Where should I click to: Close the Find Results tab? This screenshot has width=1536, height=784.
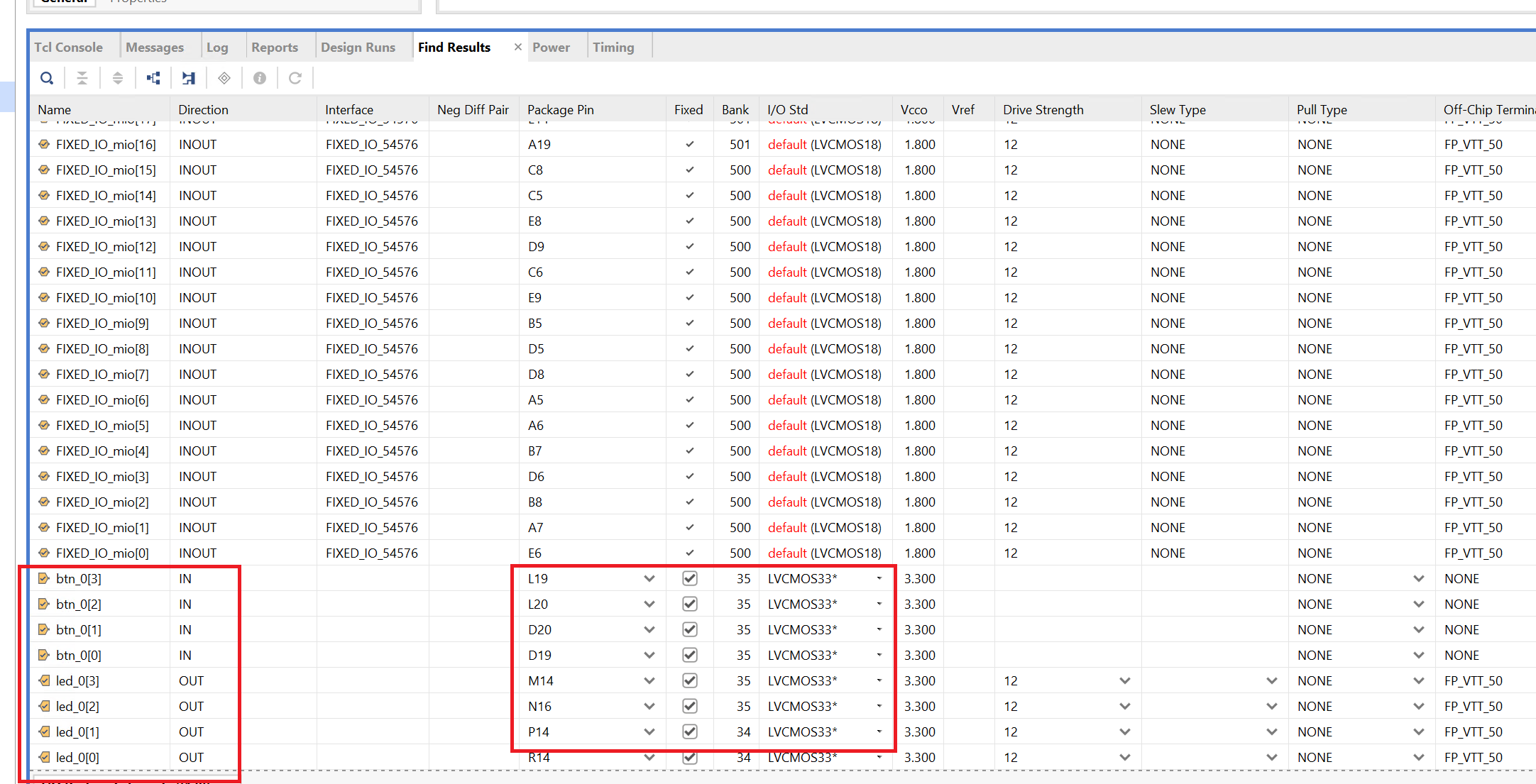[x=518, y=47]
